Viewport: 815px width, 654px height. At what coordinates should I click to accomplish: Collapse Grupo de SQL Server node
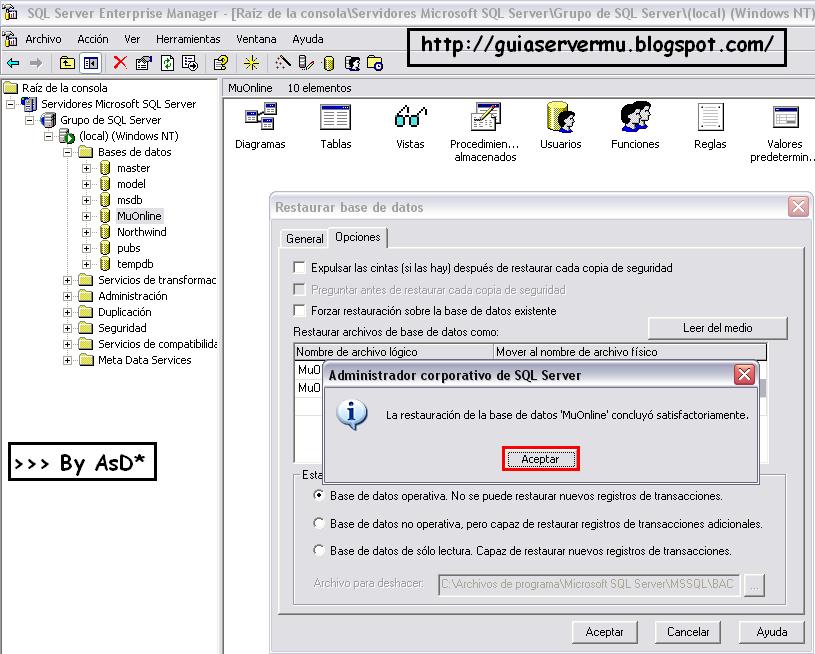coord(30,120)
